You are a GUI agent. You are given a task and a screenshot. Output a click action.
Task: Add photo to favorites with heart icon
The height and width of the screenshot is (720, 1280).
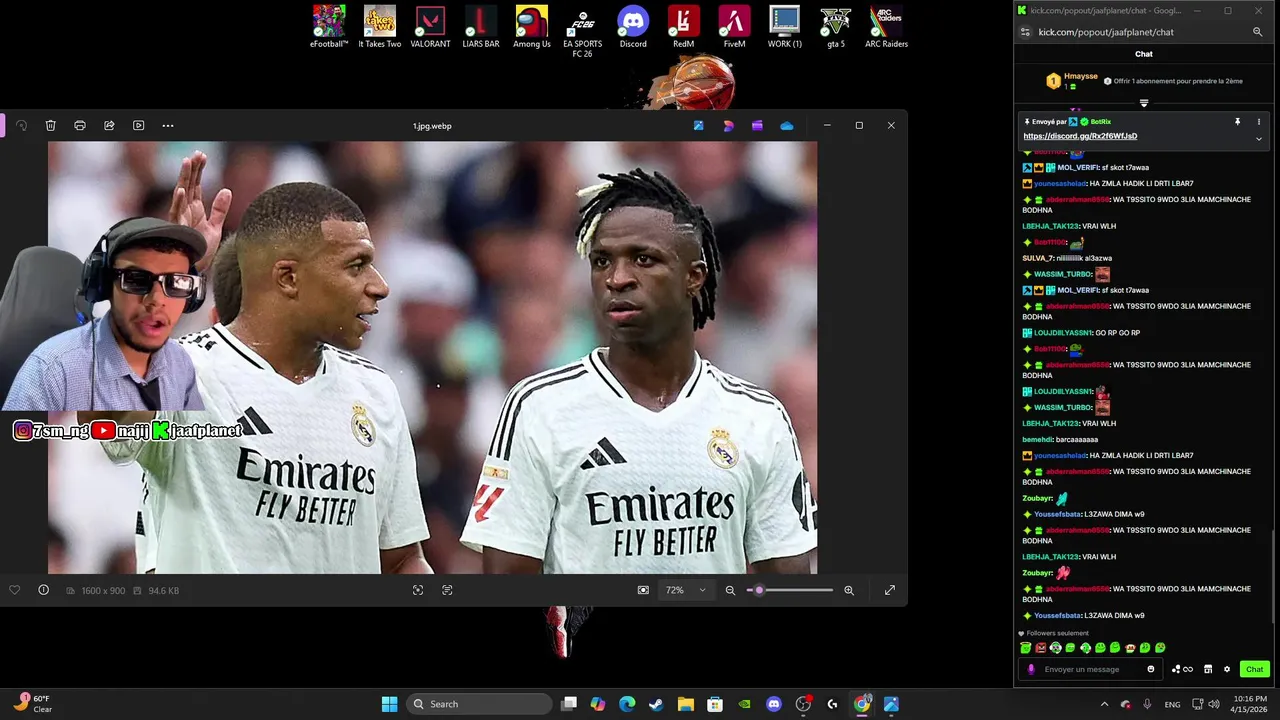pos(14,590)
